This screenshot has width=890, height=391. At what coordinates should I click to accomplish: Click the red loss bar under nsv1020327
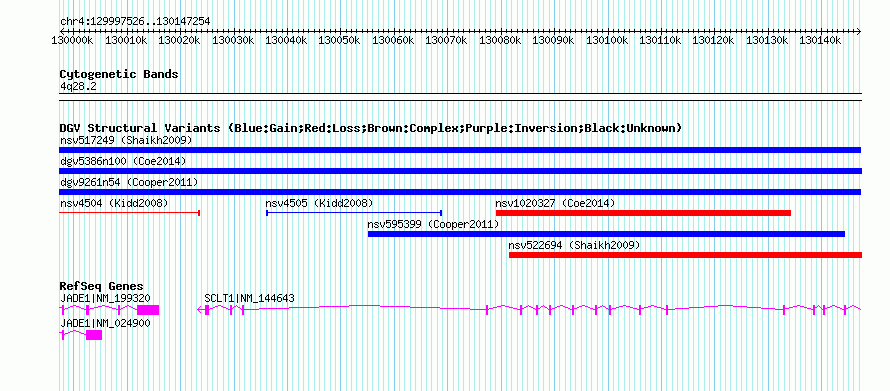(643, 213)
